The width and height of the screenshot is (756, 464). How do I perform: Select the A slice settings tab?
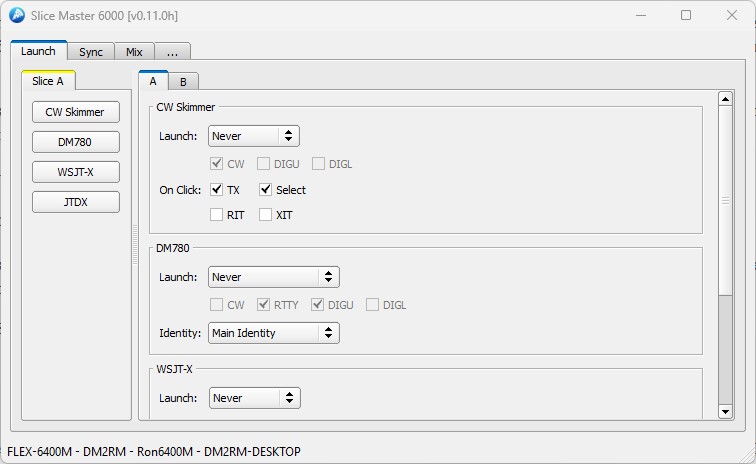coord(153,81)
